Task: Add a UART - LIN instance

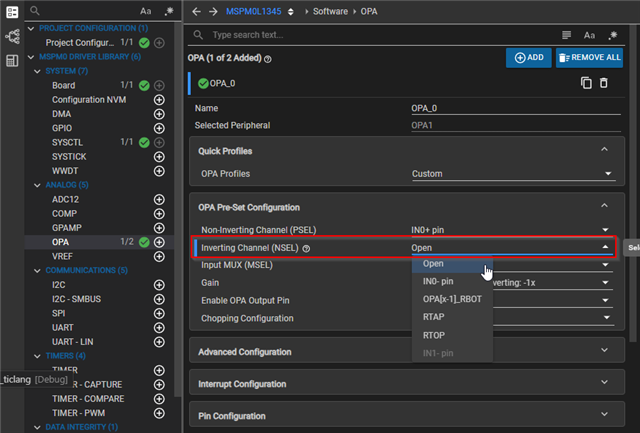Action: coord(159,342)
